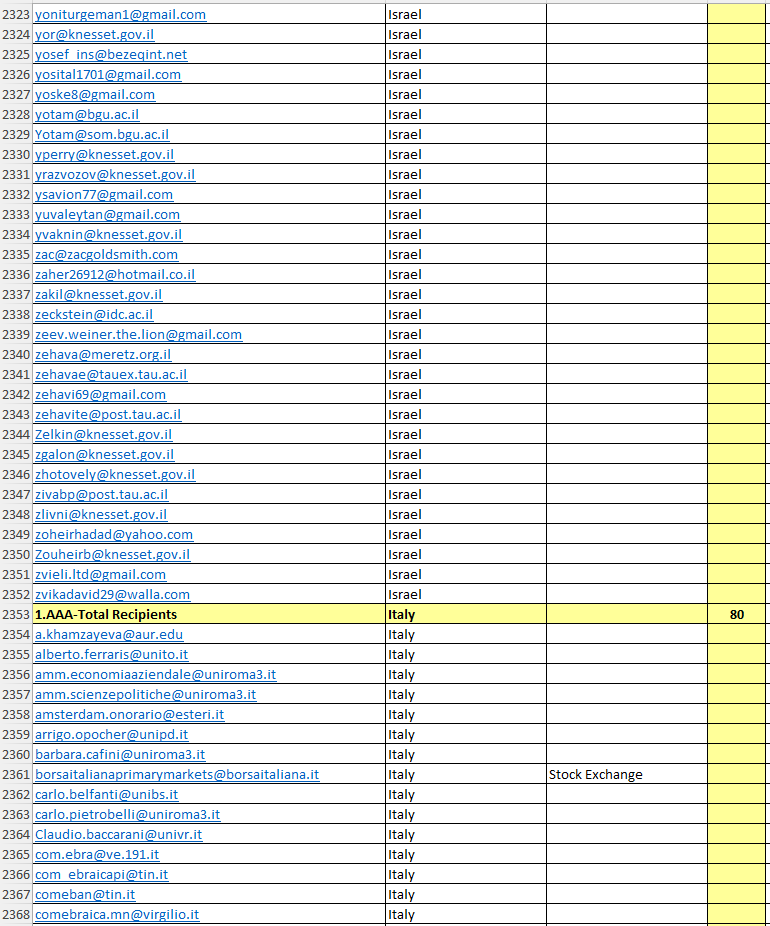Image resolution: width=770 pixels, height=926 pixels.
Task: Click the zeev.weiner.the.lion@gmail.com link
Action: 139,335
